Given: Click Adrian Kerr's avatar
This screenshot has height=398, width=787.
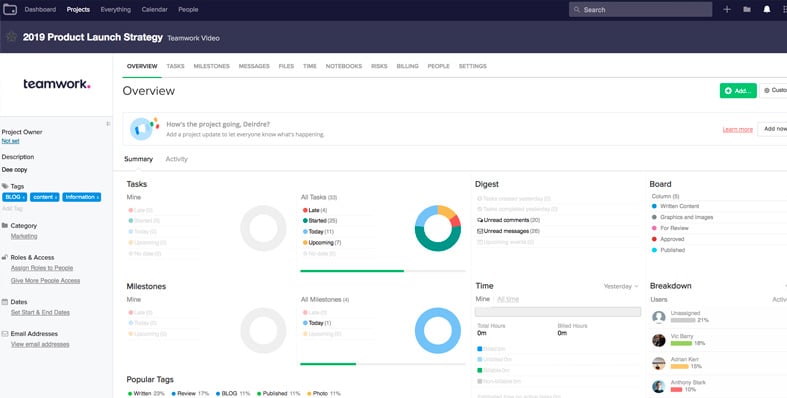Looking at the screenshot, I should [x=659, y=363].
